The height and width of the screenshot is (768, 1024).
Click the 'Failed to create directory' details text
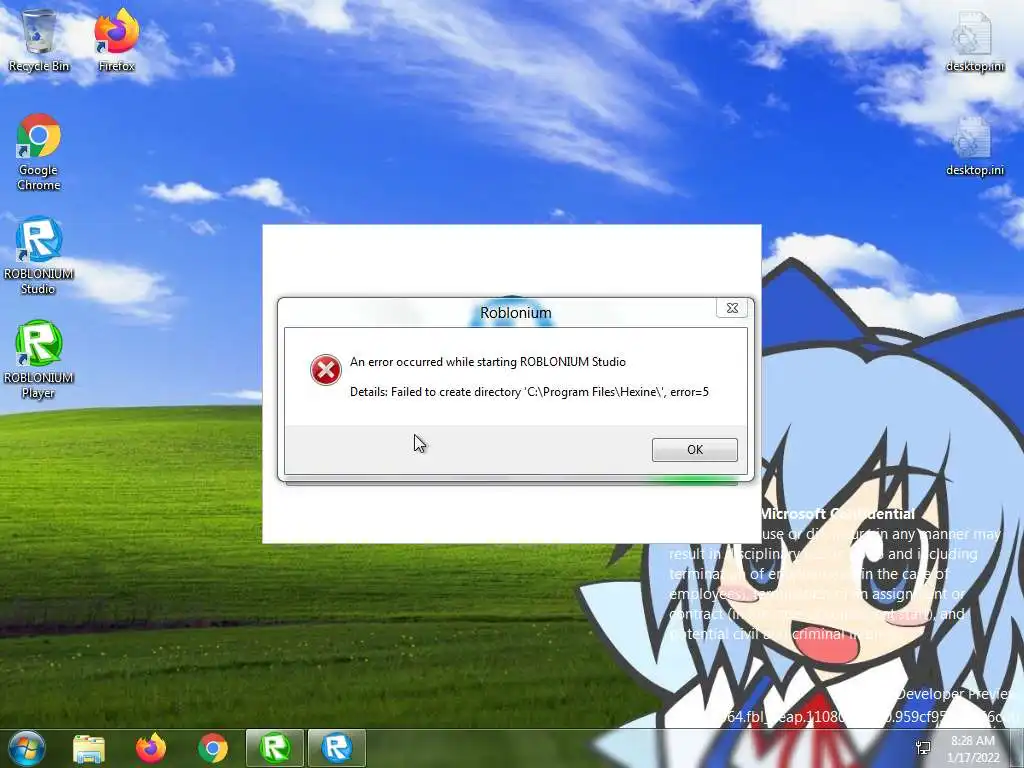529,392
